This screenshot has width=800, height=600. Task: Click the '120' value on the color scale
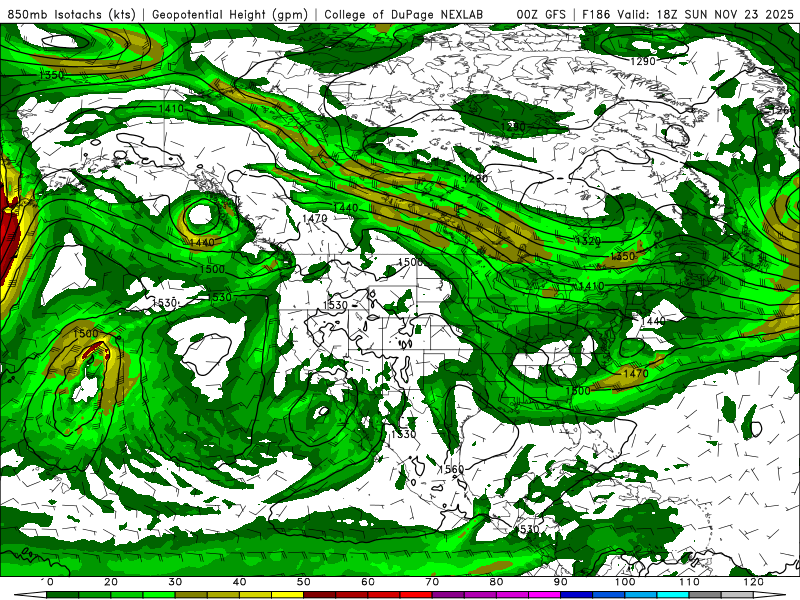(x=754, y=582)
